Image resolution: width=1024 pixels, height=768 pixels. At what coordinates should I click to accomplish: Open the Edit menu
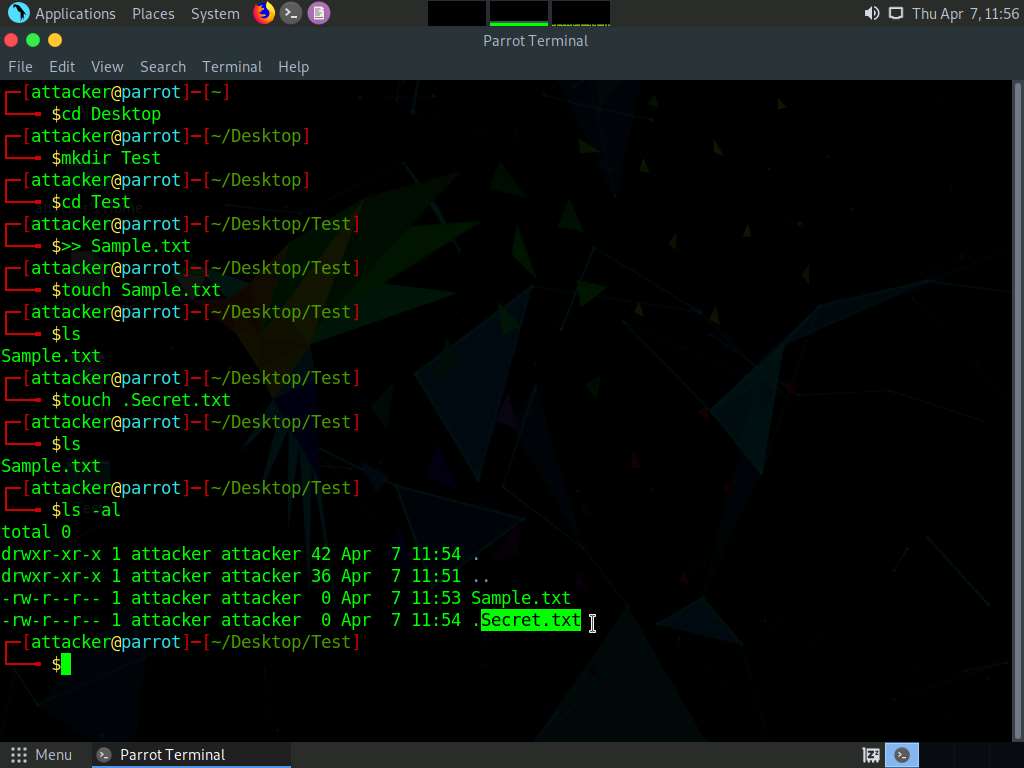(62, 66)
